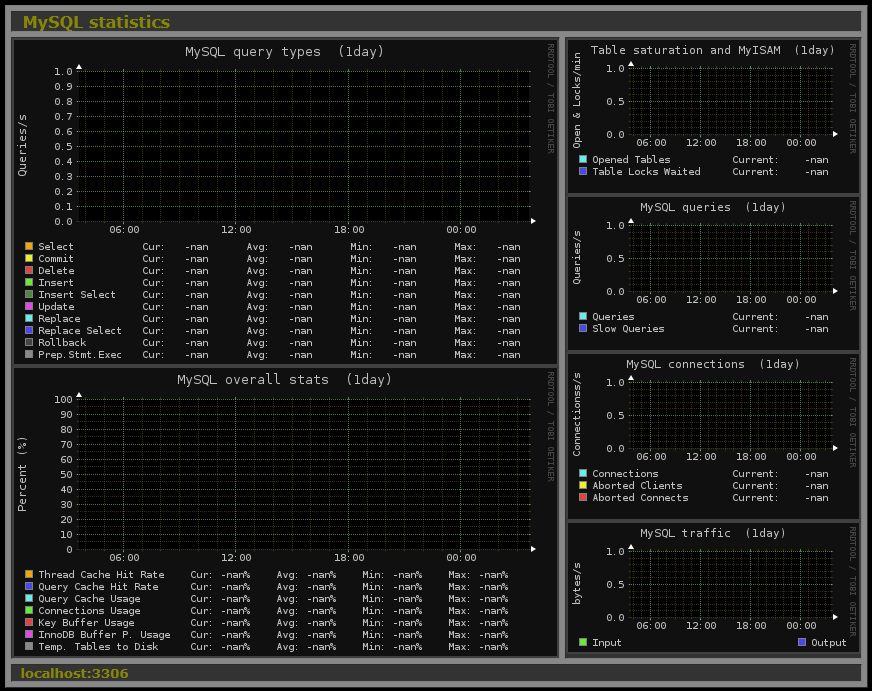Click the Aborted Clients yellow swatch
872x691 pixels.
[583, 485]
